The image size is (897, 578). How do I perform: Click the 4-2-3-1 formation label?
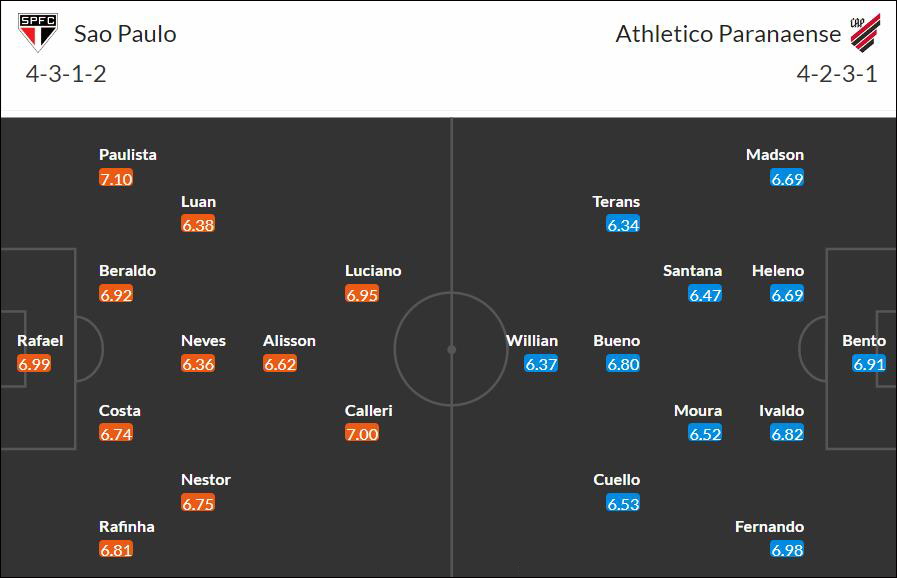pos(837,74)
